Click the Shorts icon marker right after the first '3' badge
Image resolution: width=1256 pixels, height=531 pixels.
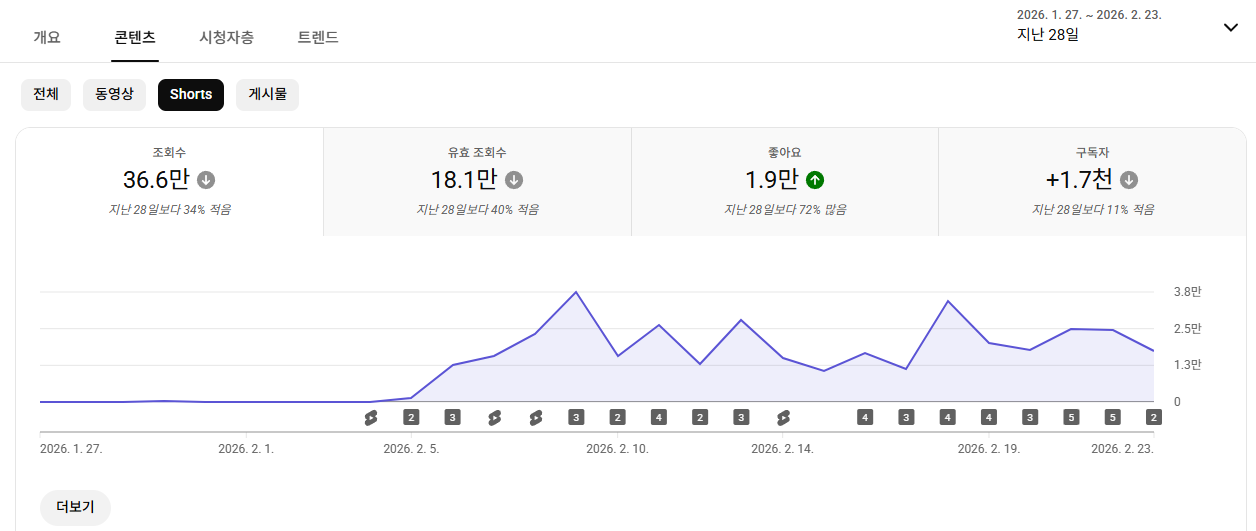point(494,417)
